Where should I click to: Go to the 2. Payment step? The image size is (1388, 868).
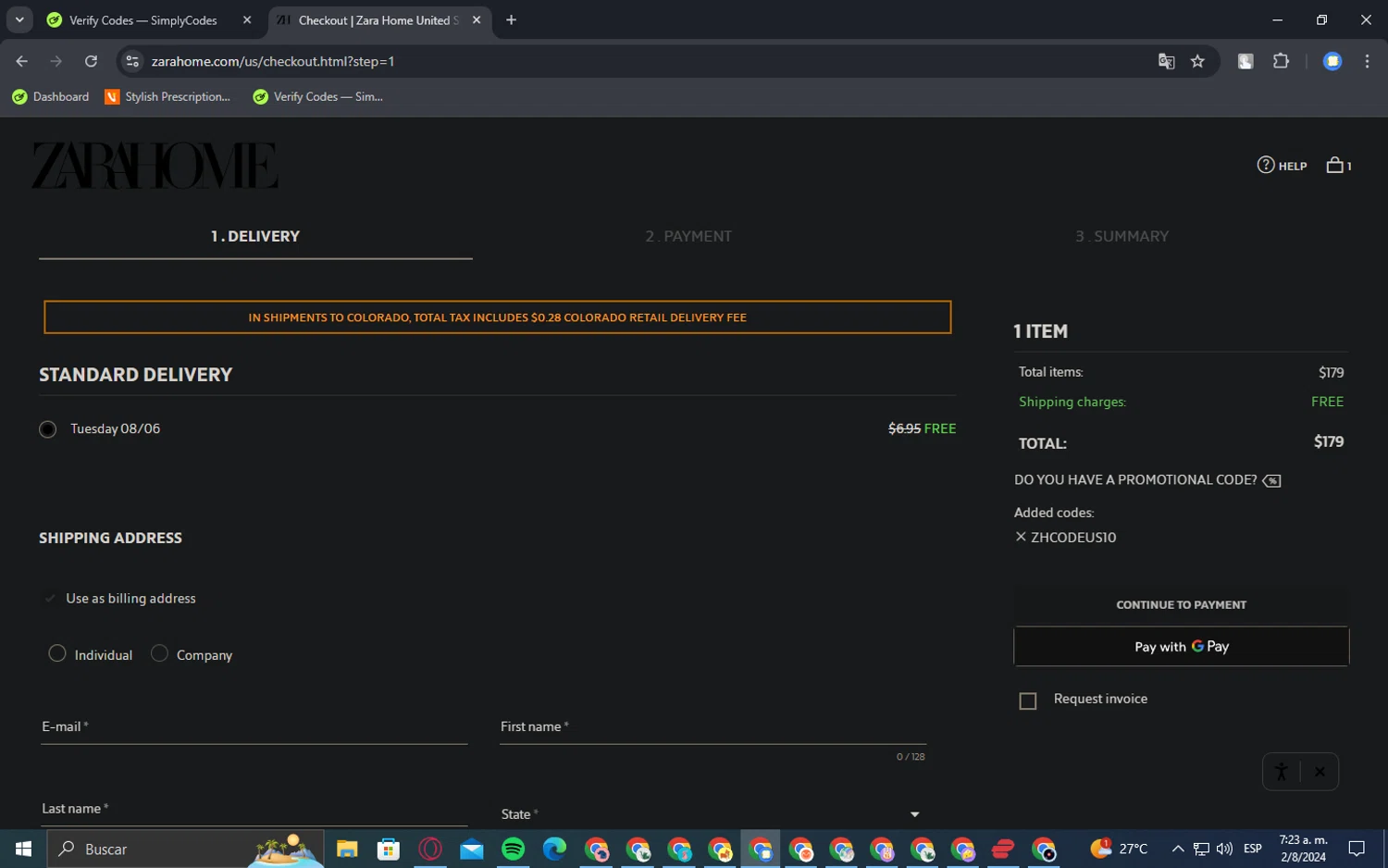click(x=688, y=237)
